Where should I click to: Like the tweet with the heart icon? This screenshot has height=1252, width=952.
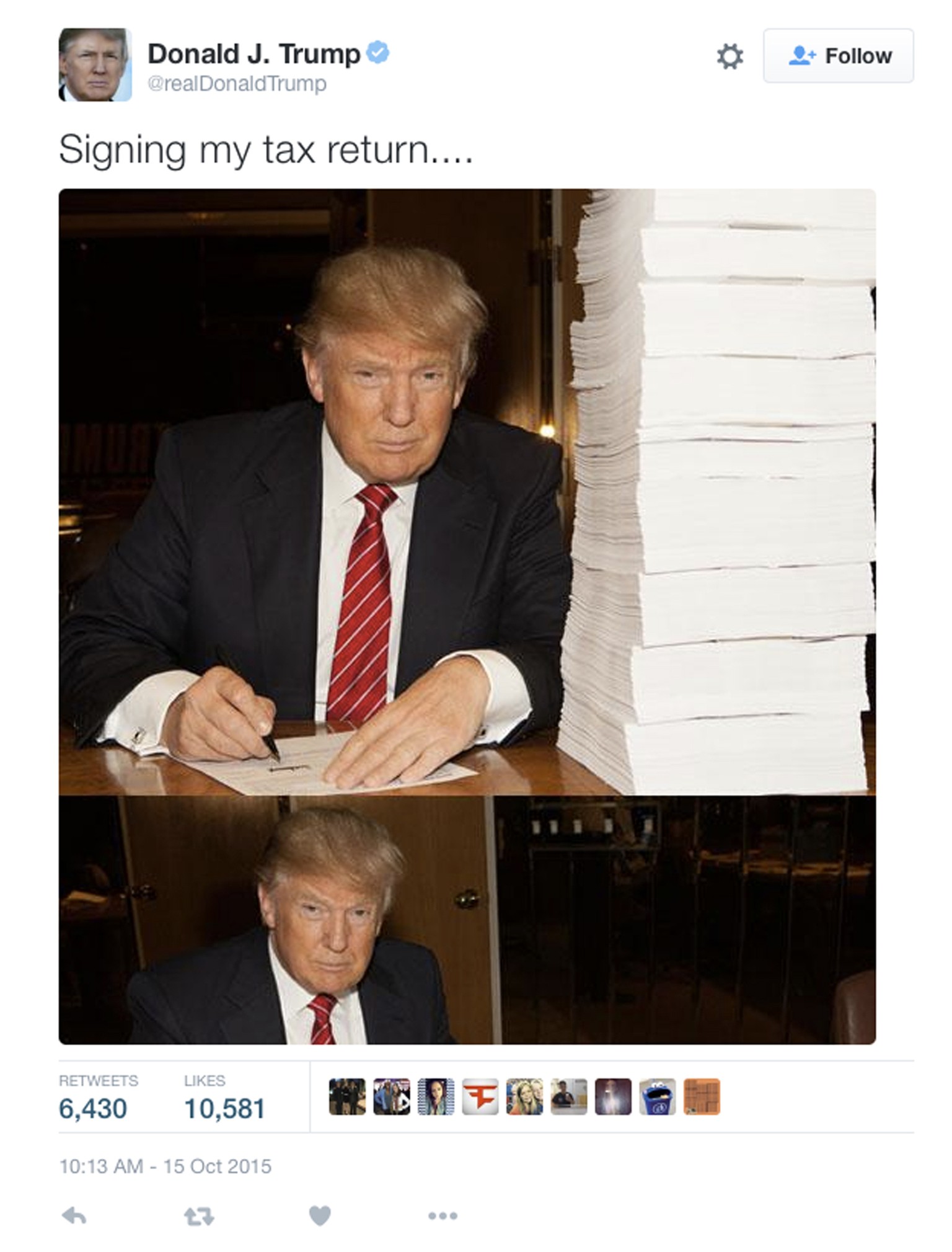click(x=320, y=1215)
